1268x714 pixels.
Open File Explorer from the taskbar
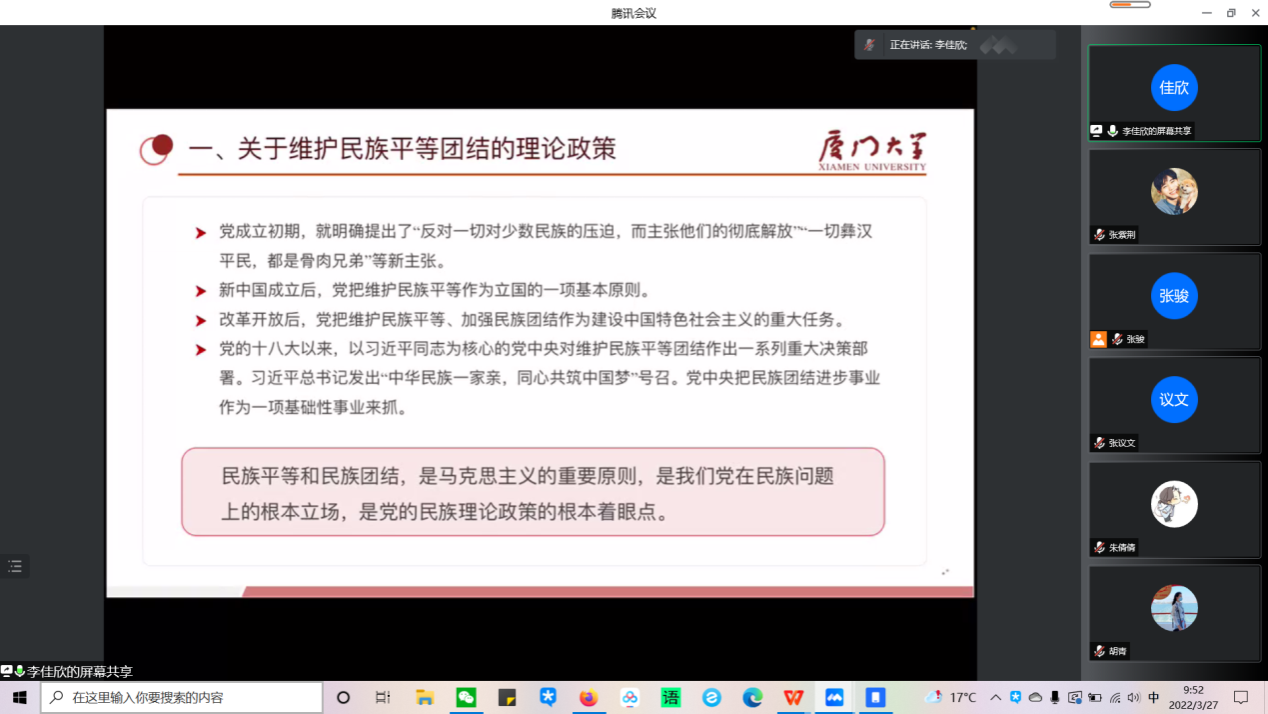click(425, 697)
